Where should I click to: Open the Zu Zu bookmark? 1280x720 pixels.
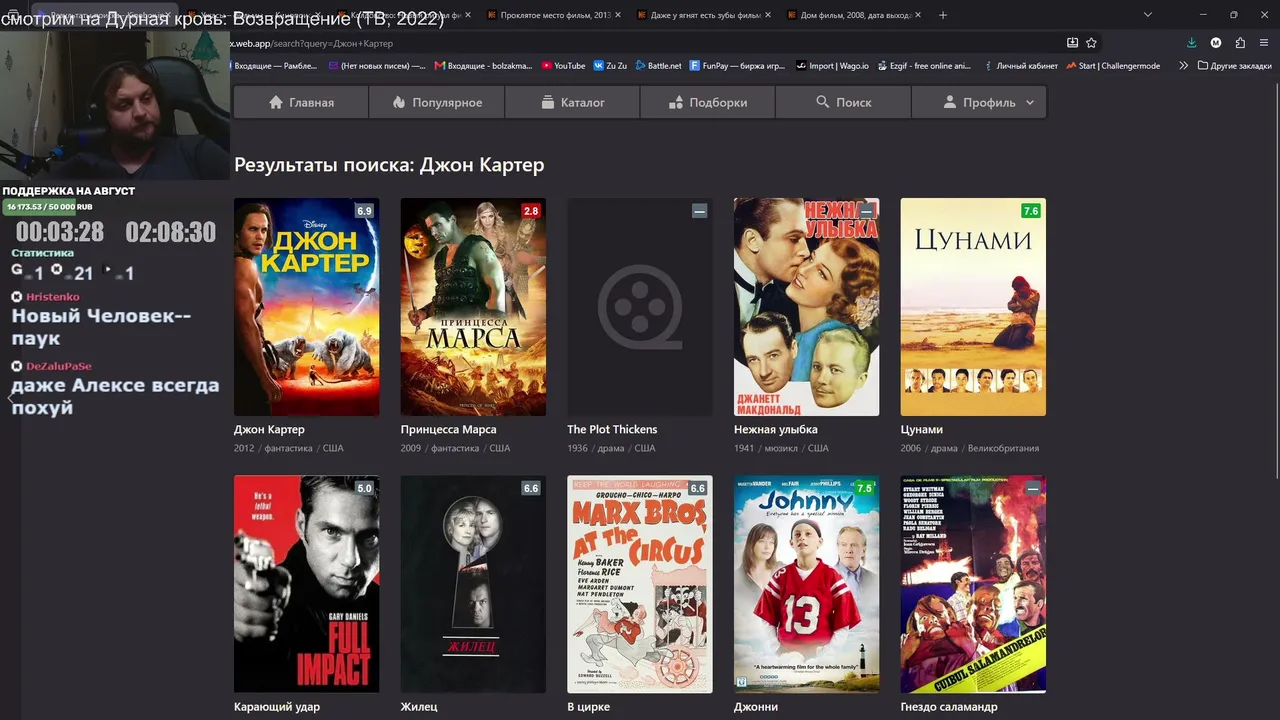coord(610,66)
